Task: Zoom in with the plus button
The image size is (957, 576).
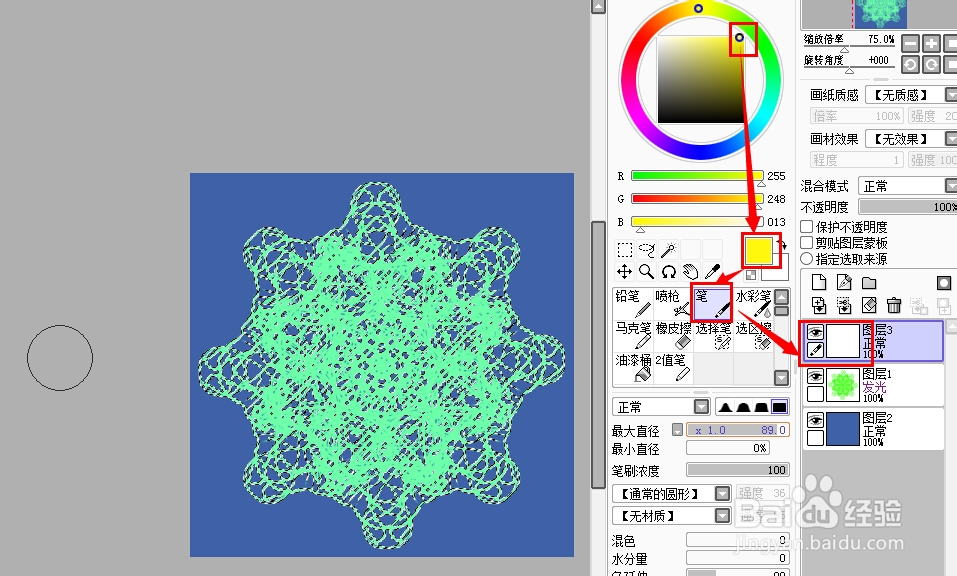Action: point(931,43)
